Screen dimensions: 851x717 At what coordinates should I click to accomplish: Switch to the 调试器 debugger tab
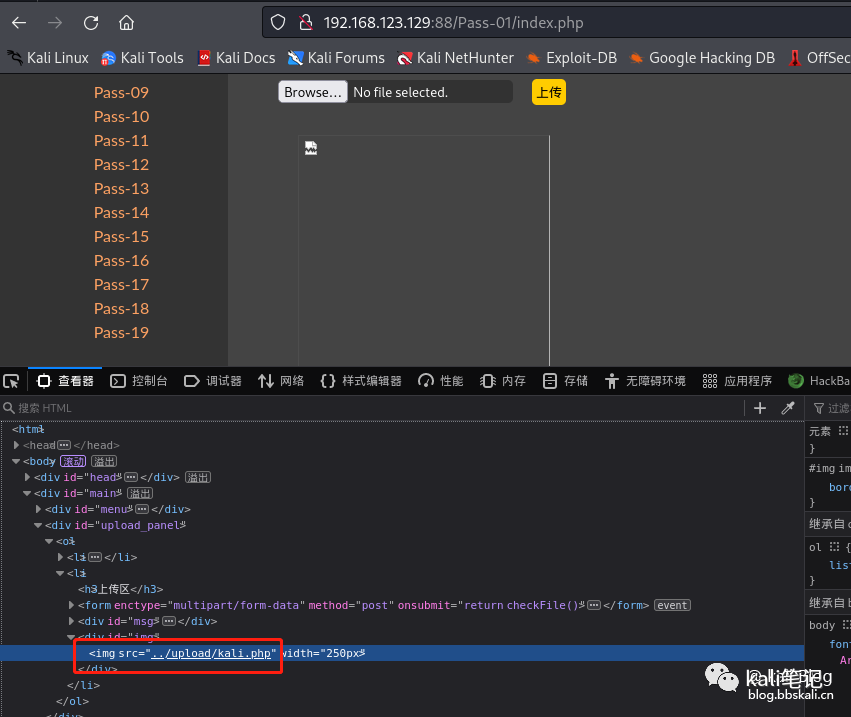[213, 381]
